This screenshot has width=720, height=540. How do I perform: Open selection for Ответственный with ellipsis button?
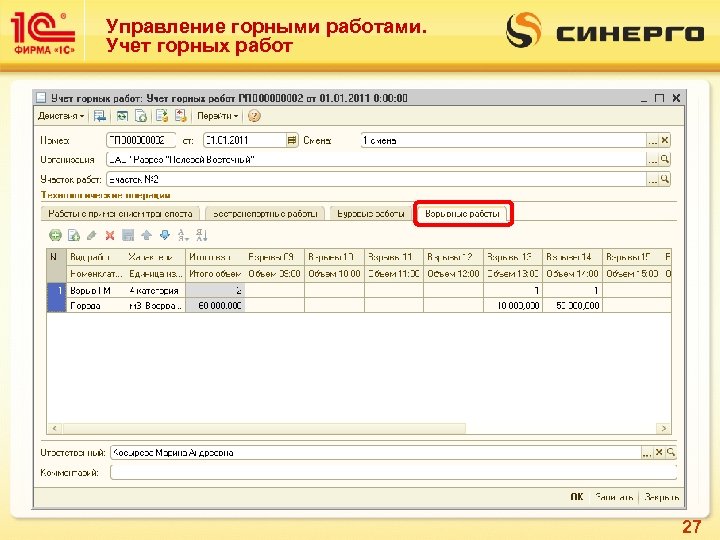tap(647, 453)
